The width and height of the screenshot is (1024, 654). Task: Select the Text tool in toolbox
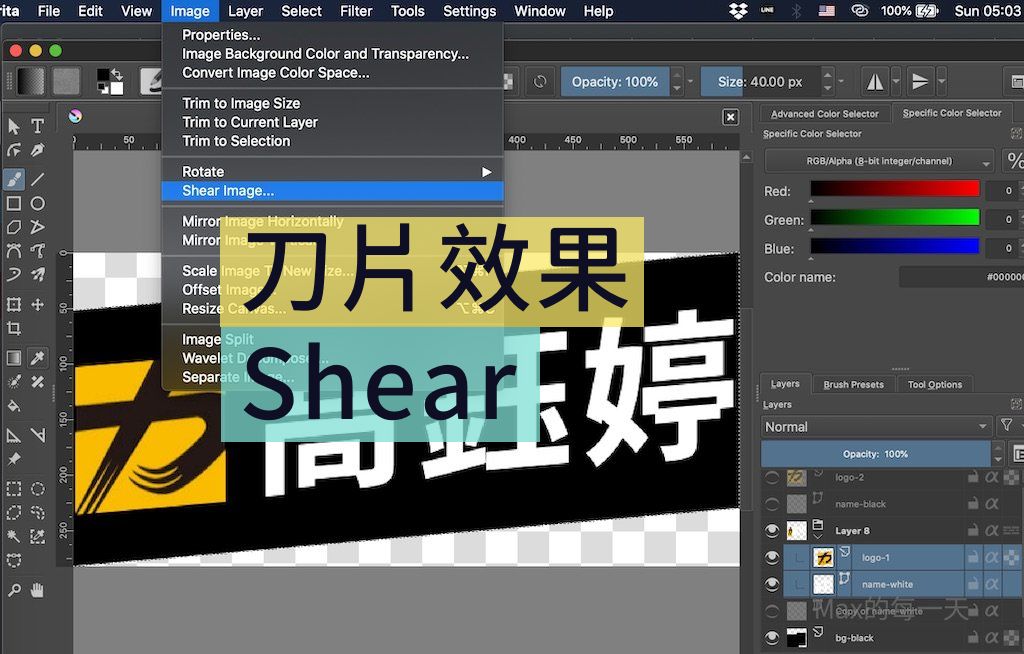click(38, 126)
